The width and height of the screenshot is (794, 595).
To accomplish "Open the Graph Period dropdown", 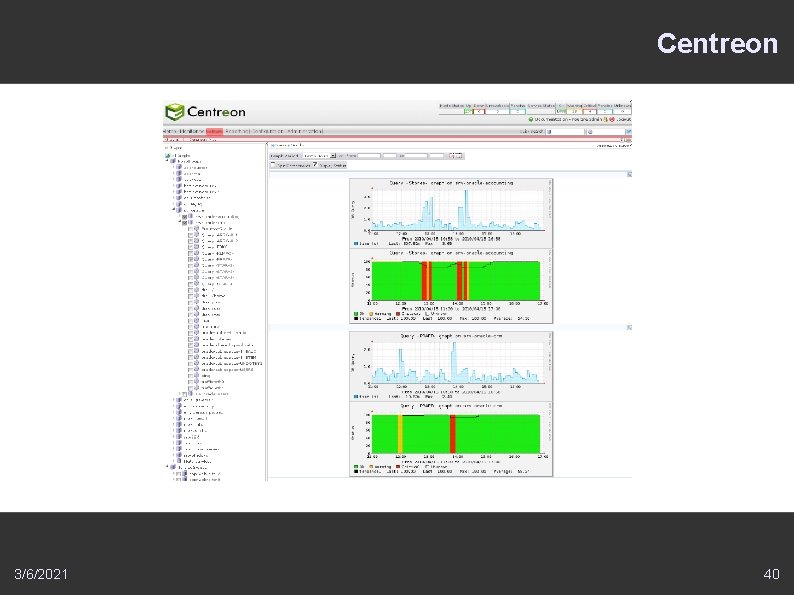I will (x=319, y=155).
